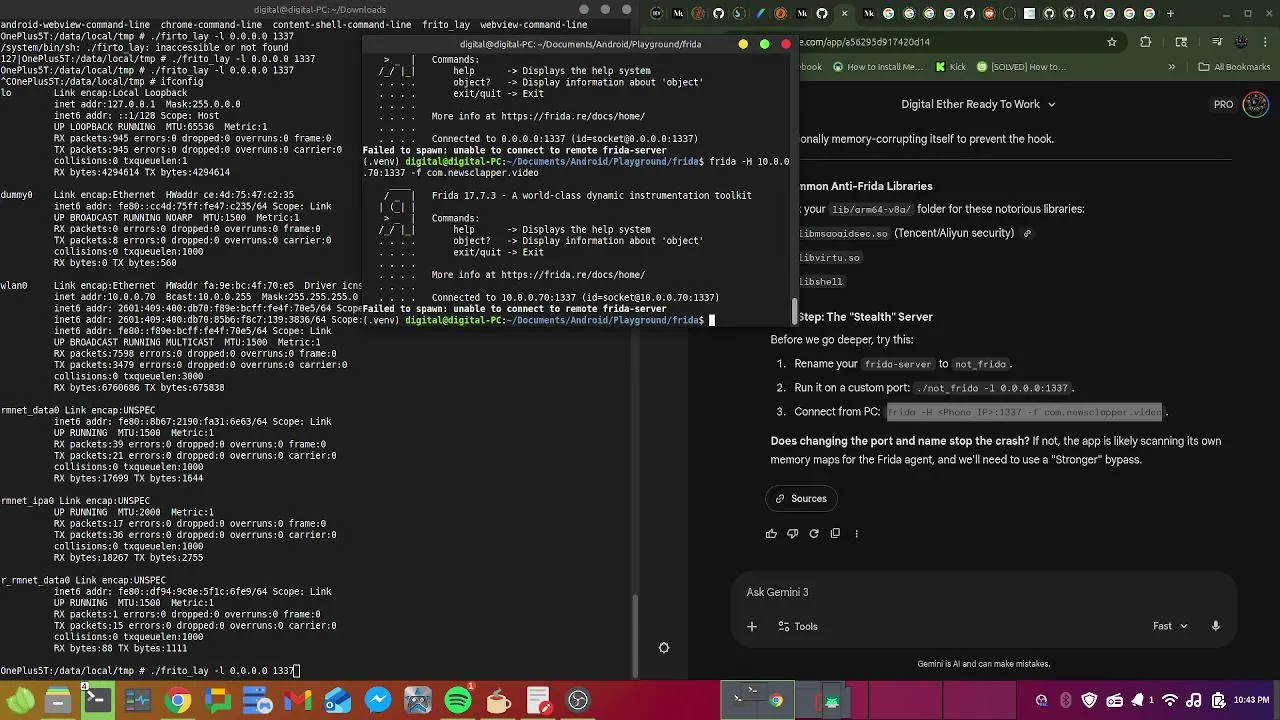
Task: Open the Tools button in Gemini input
Action: pyautogui.click(x=798, y=626)
